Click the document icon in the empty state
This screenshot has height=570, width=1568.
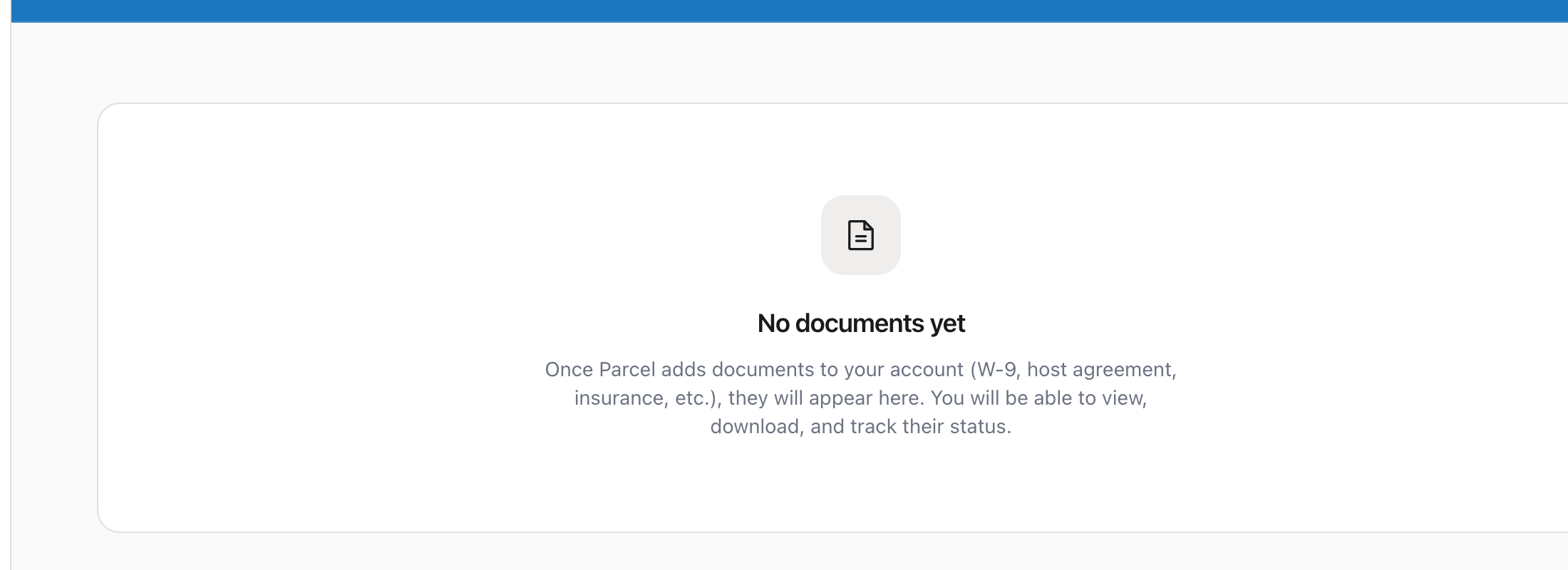[x=860, y=235]
